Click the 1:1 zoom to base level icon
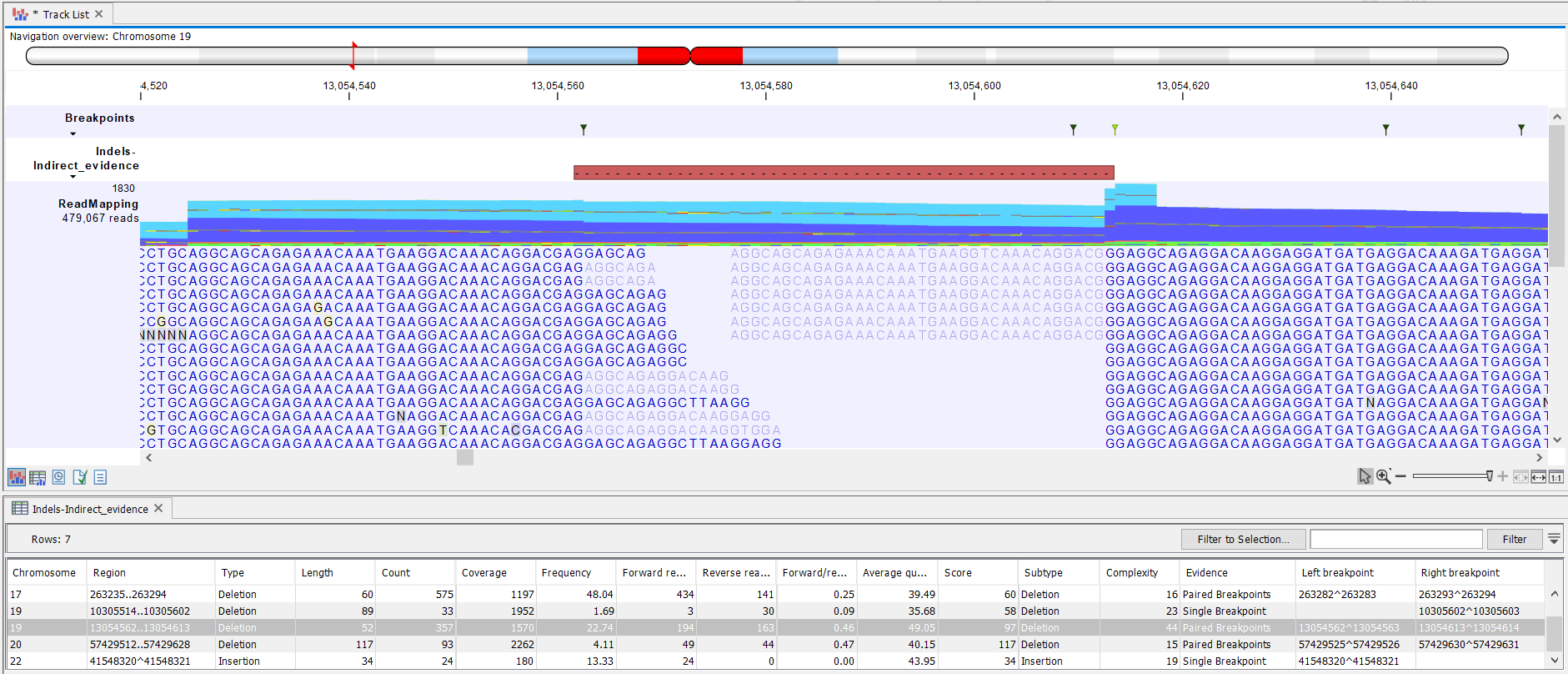The height and width of the screenshot is (674, 1568). coord(1555,477)
